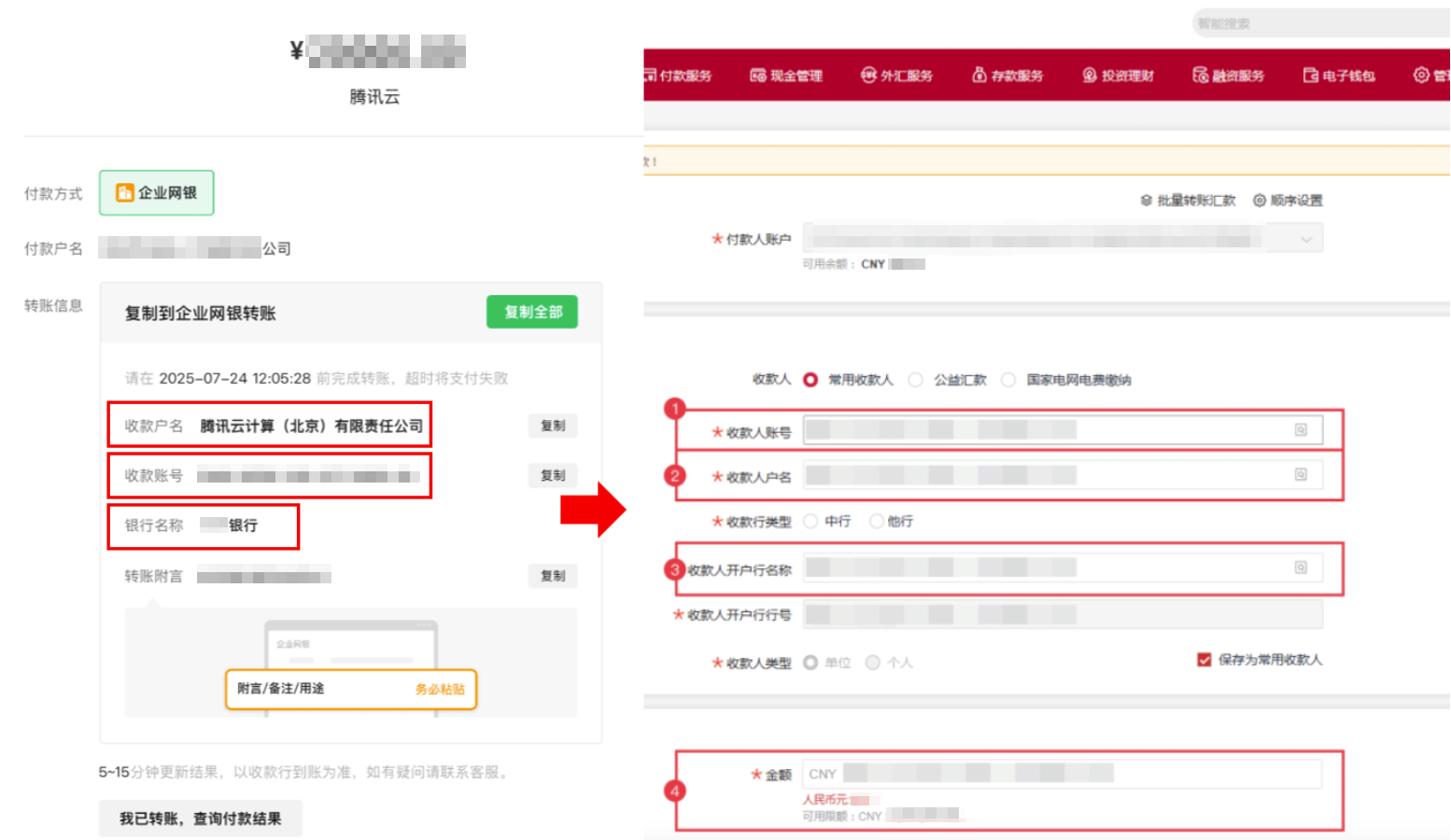This screenshot has width=1451, height=840.
Task: Open lookup icon in 收款人户名 field
Action: pyautogui.click(x=1301, y=474)
